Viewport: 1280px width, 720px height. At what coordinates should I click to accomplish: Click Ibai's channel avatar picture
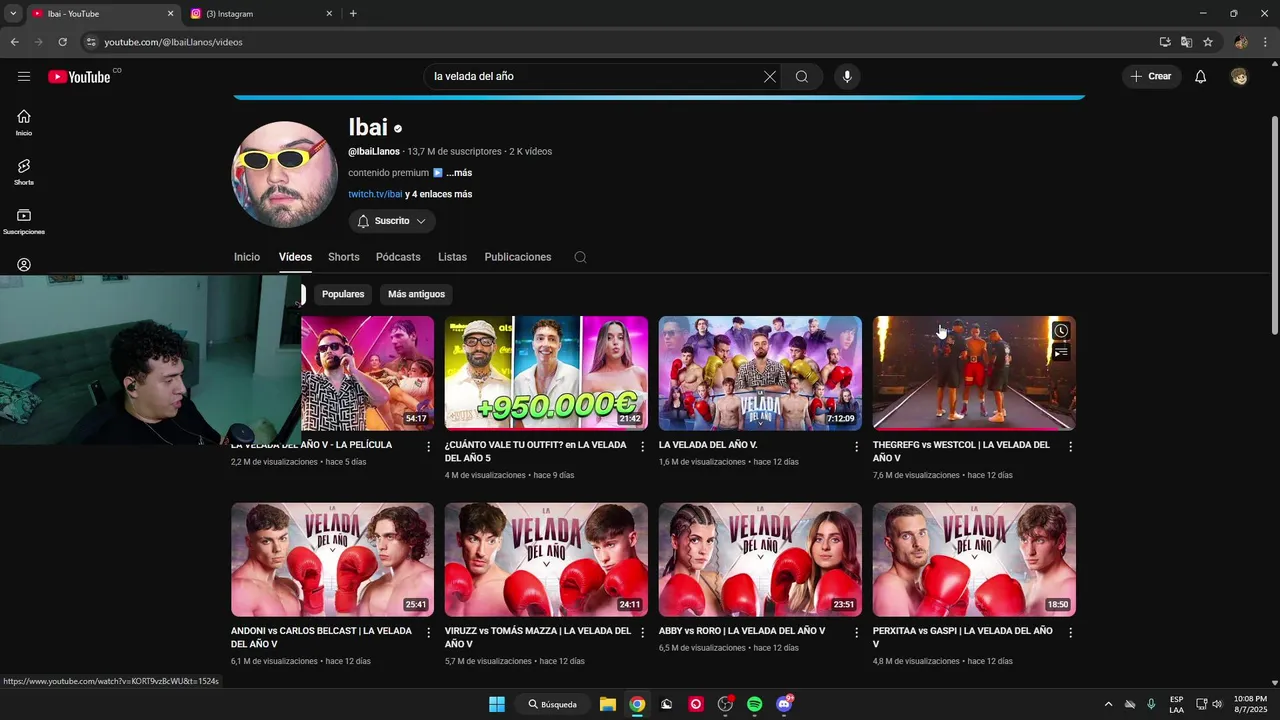[x=285, y=174]
